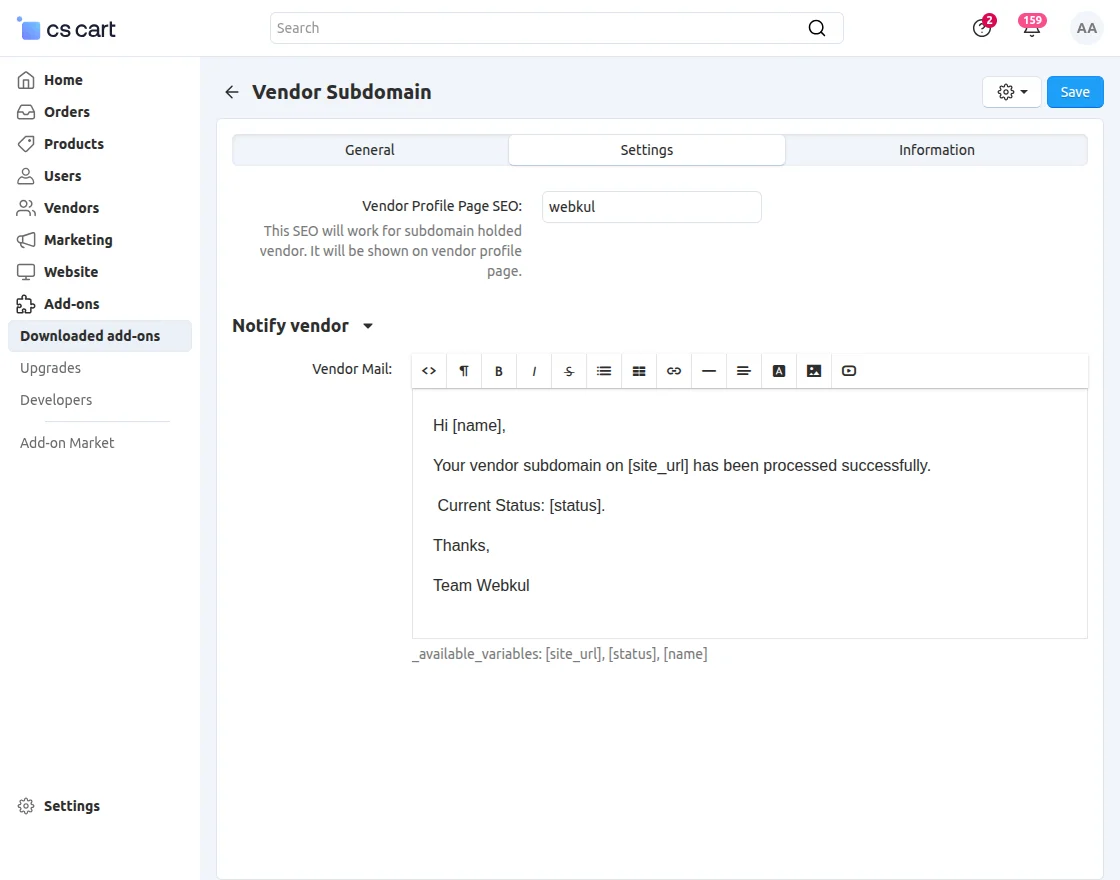Viewport: 1120px width, 880px height.
Task: Insert a bulleted list in the mail body
Action: (603, 370)
